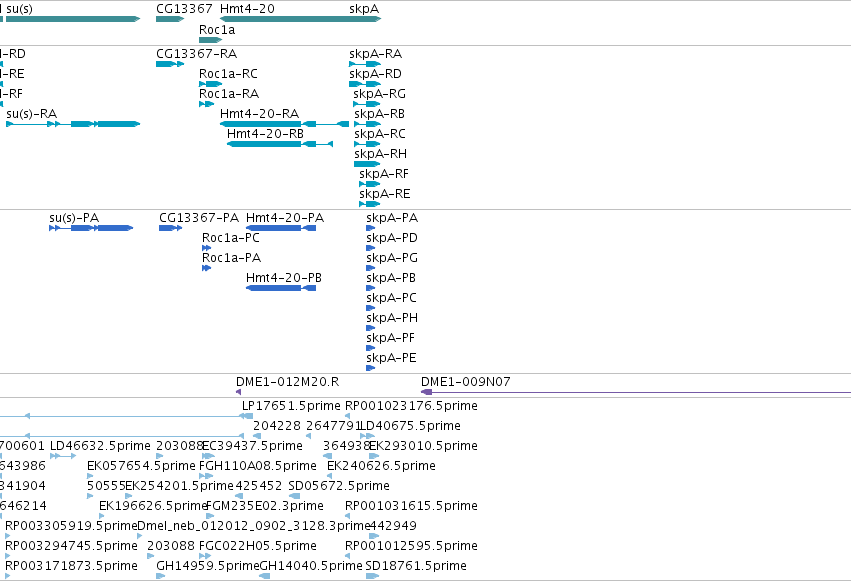Select the skpA-PA protein label

pyautogui.click(x=392, y=218)
